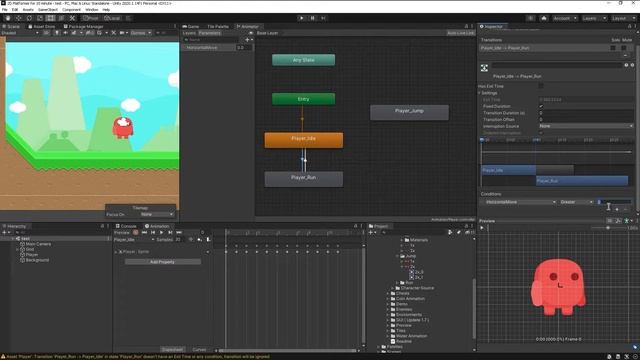This screenshot has width=640, height=360.
Task: Open the Tile Palette tab
Action: [x=218, y=27]
